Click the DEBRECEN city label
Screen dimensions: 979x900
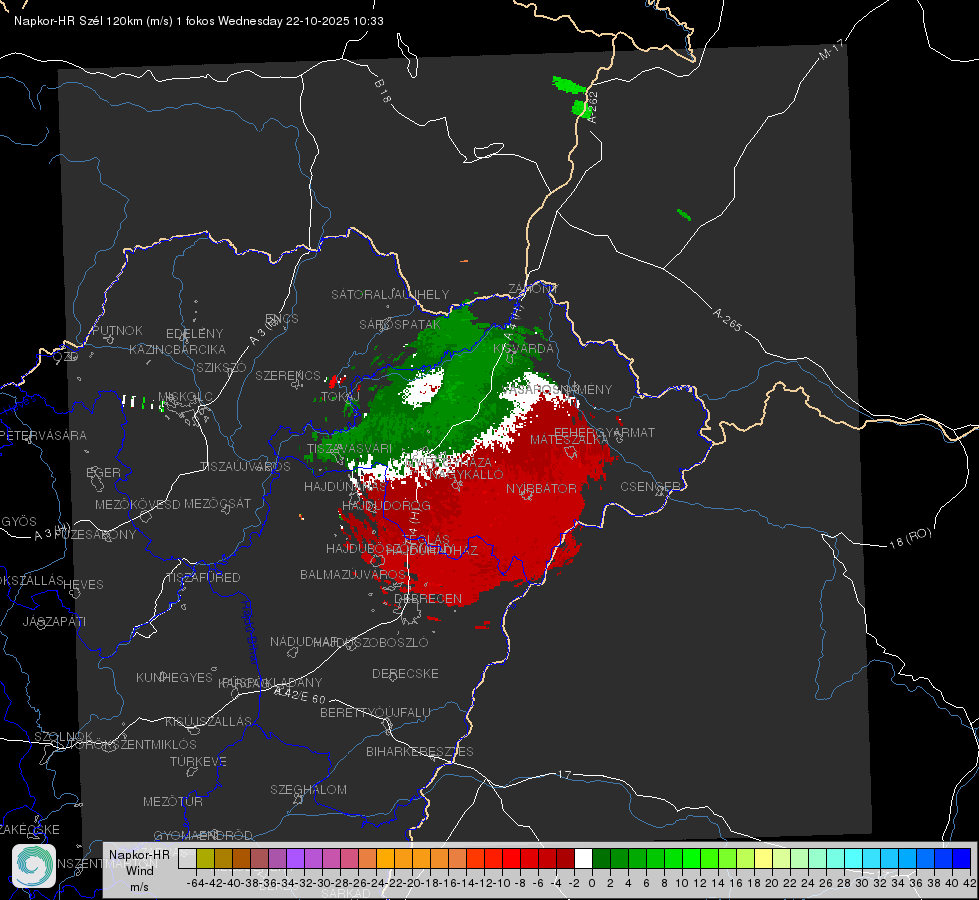(428, 598)
